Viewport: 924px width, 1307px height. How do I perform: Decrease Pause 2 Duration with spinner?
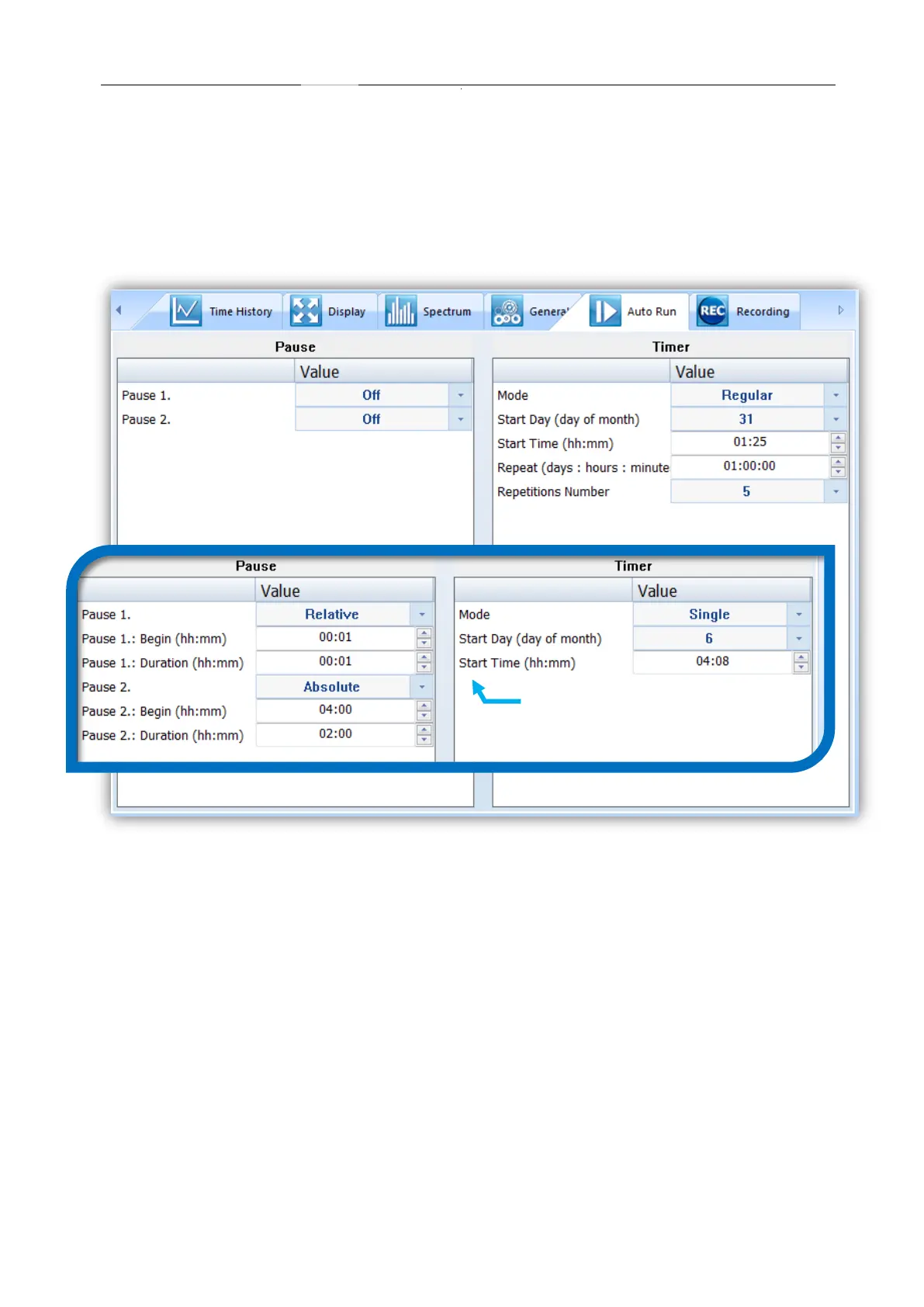pyautogui.click(x=424, y=740)
